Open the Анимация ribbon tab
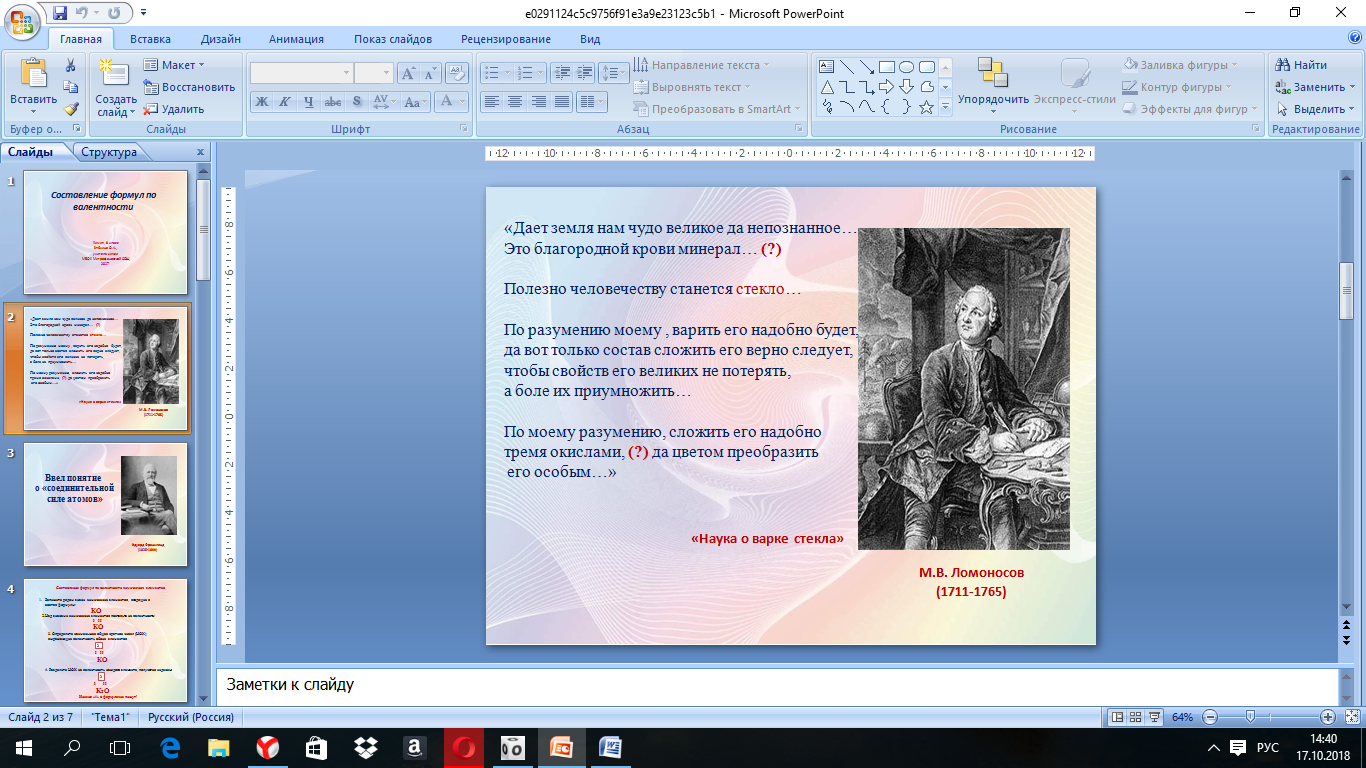This screenshot has width=1366, height=768. pyautogui.click(x=296, y=39)
